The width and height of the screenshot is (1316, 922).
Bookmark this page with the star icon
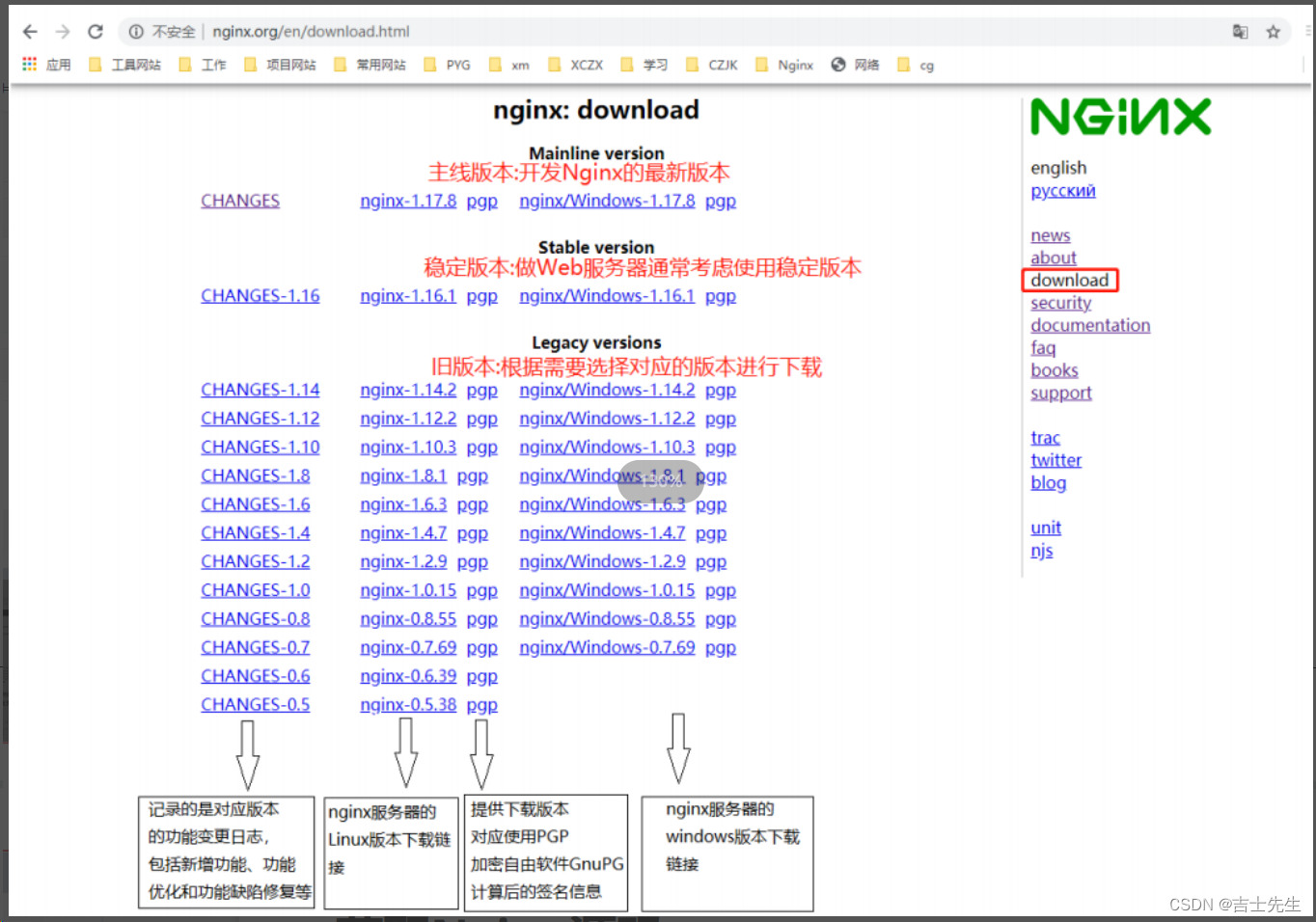[x=1274, y=32]
